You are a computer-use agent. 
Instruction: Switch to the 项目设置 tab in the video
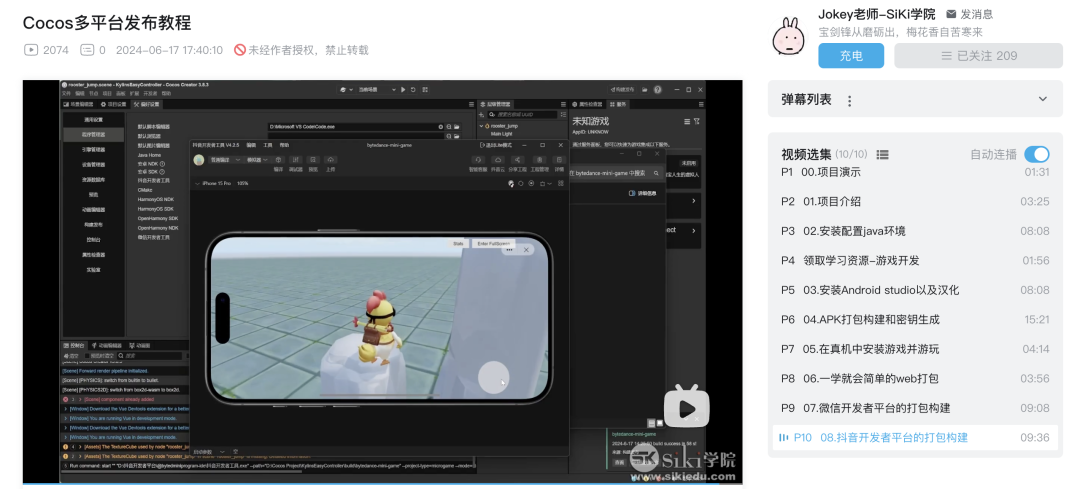tap(114, 104)
